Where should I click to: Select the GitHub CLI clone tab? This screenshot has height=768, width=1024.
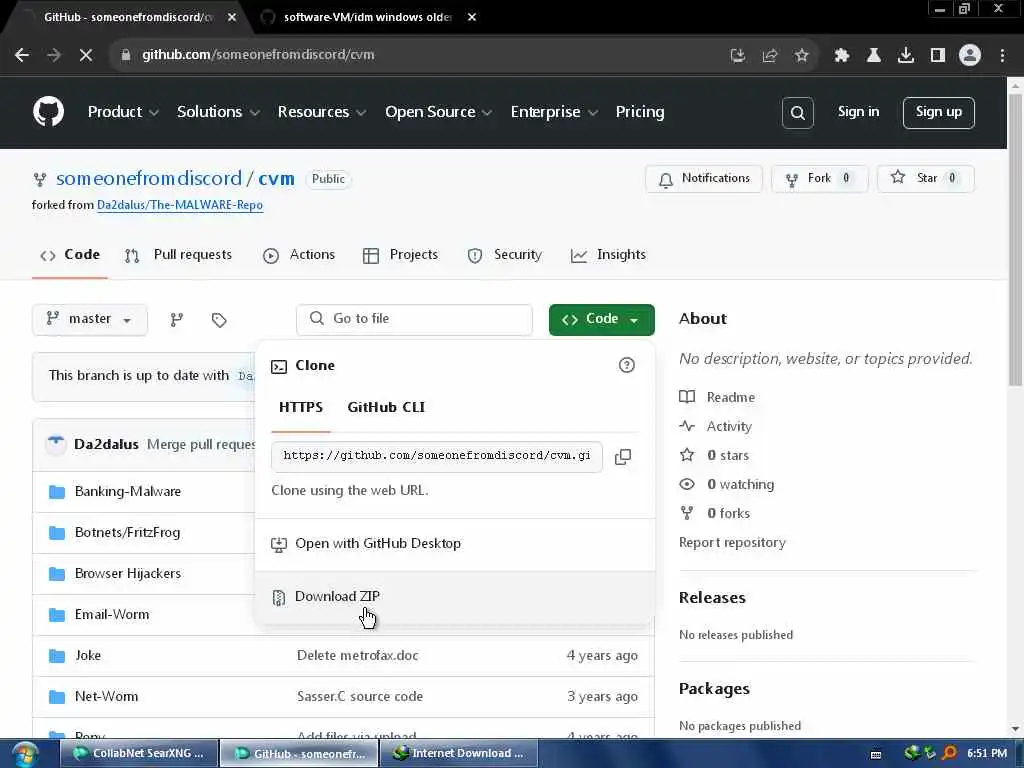(386, 407)
